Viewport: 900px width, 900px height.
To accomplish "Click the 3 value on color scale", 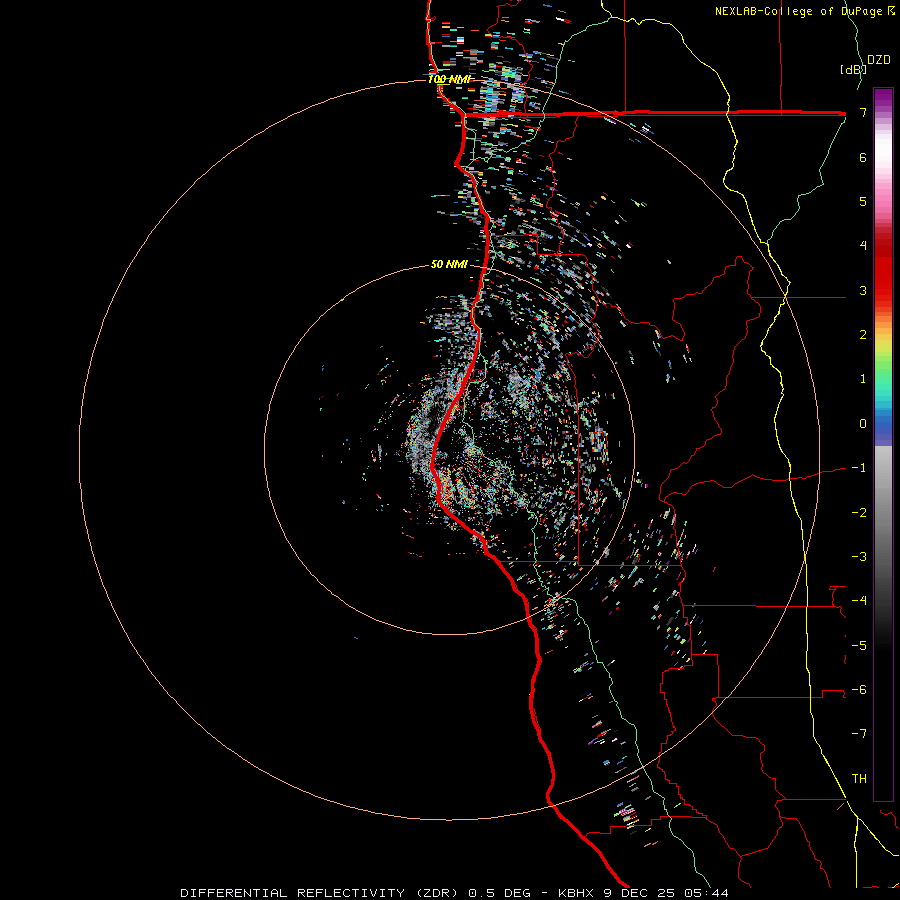I will click(863, 290).
